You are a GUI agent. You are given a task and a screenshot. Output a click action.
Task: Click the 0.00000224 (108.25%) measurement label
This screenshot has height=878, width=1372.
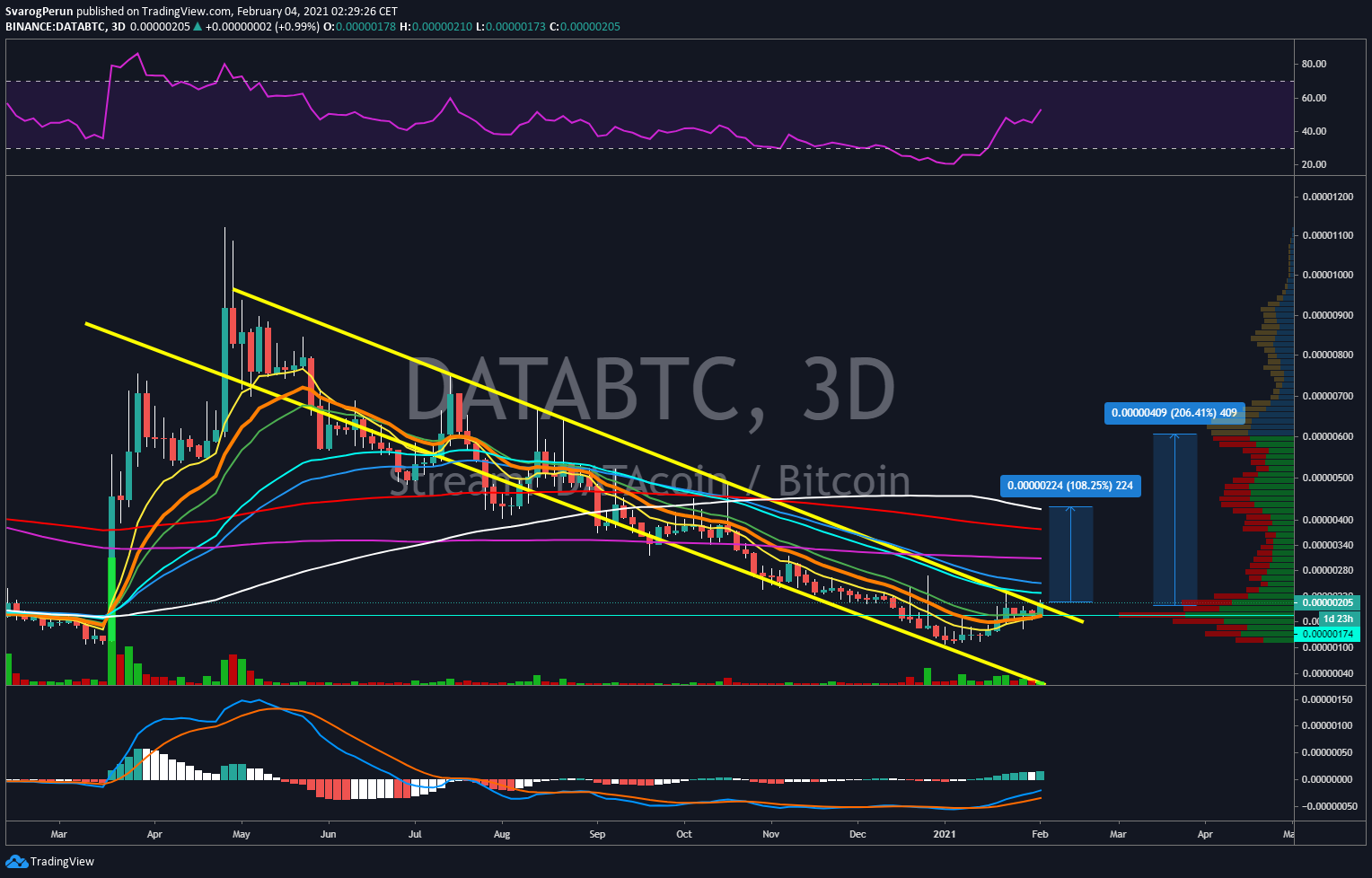pos(1069,486)
